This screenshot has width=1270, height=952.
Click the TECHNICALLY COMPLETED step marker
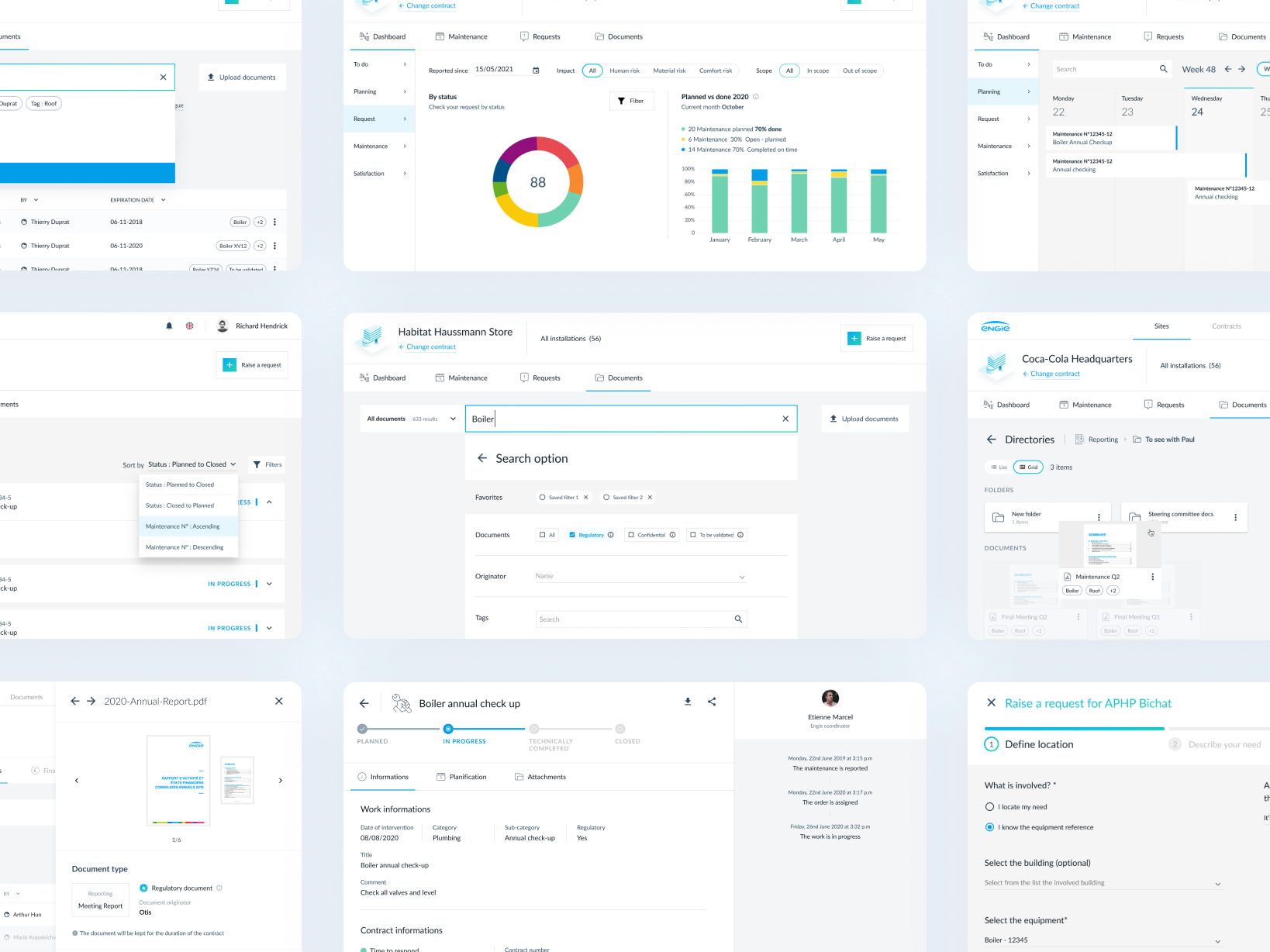pos(534,729)
